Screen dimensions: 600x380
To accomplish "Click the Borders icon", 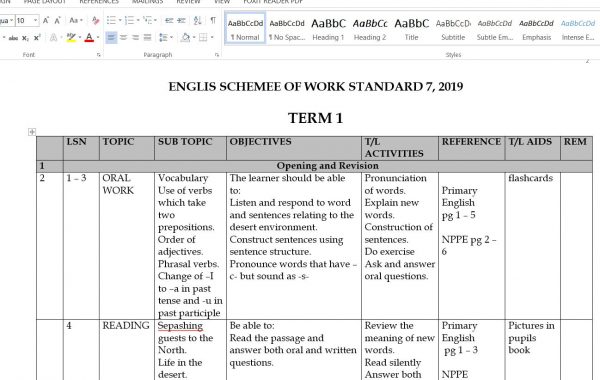I will [203, 38].
